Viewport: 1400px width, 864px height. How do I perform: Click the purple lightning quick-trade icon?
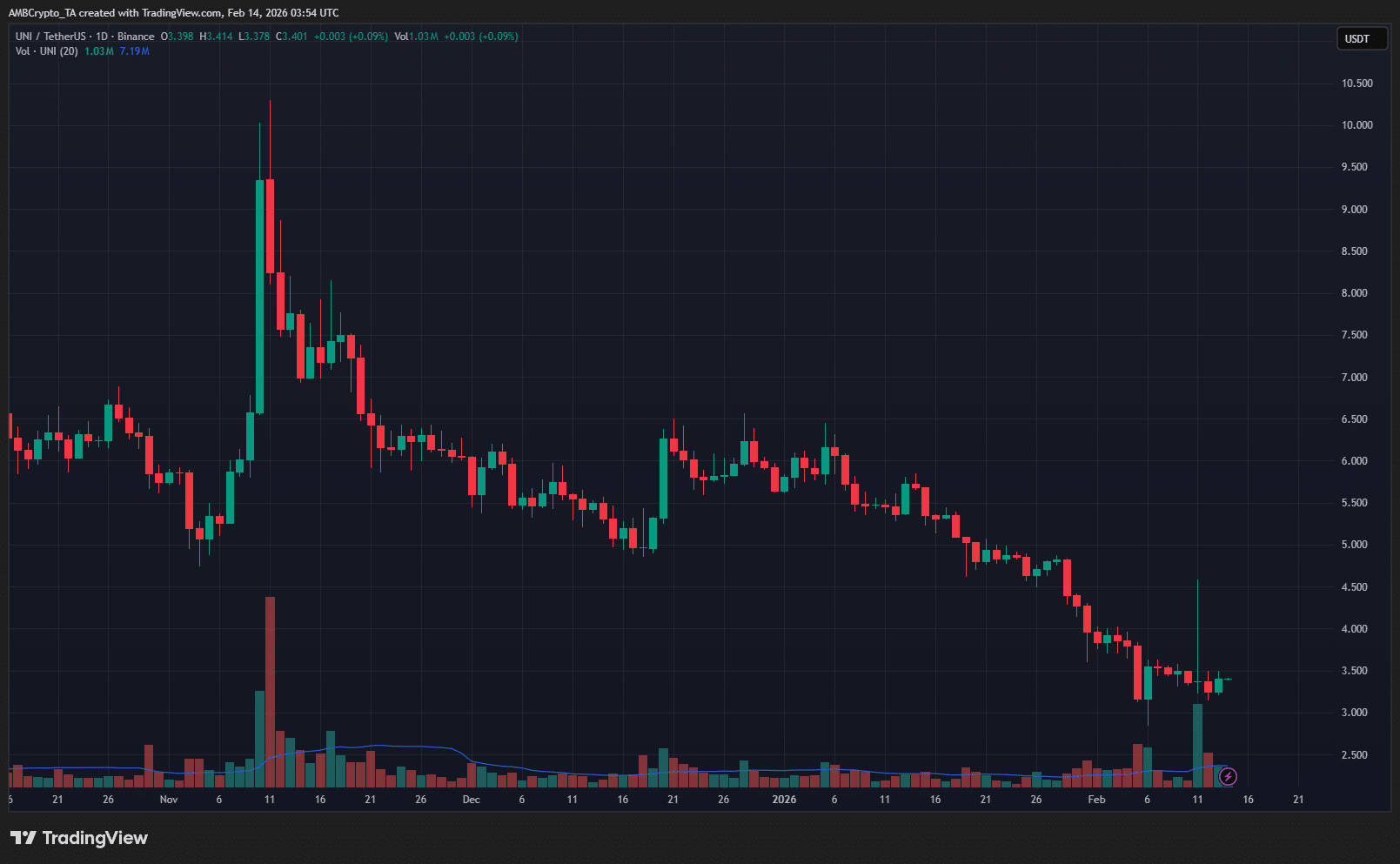pos(1229,777)
